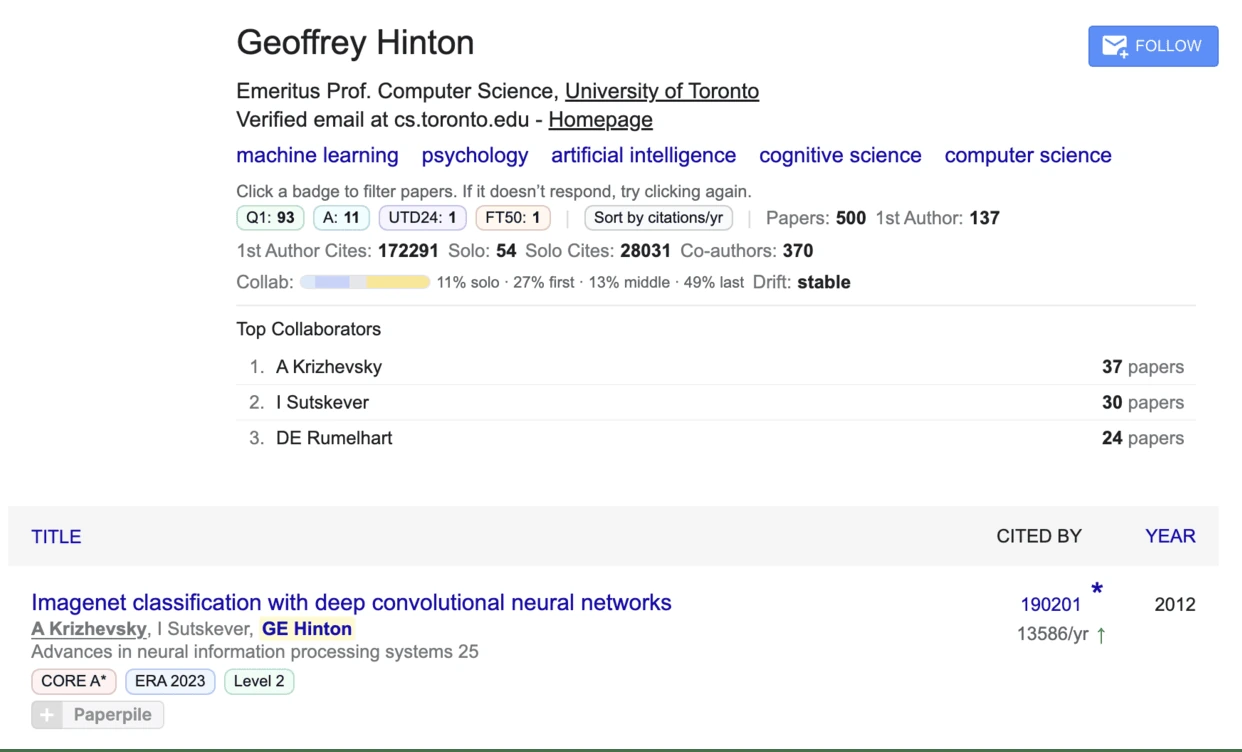
Task: Filter papers by the FT50: 1 badge
Action: pos(512,218)
